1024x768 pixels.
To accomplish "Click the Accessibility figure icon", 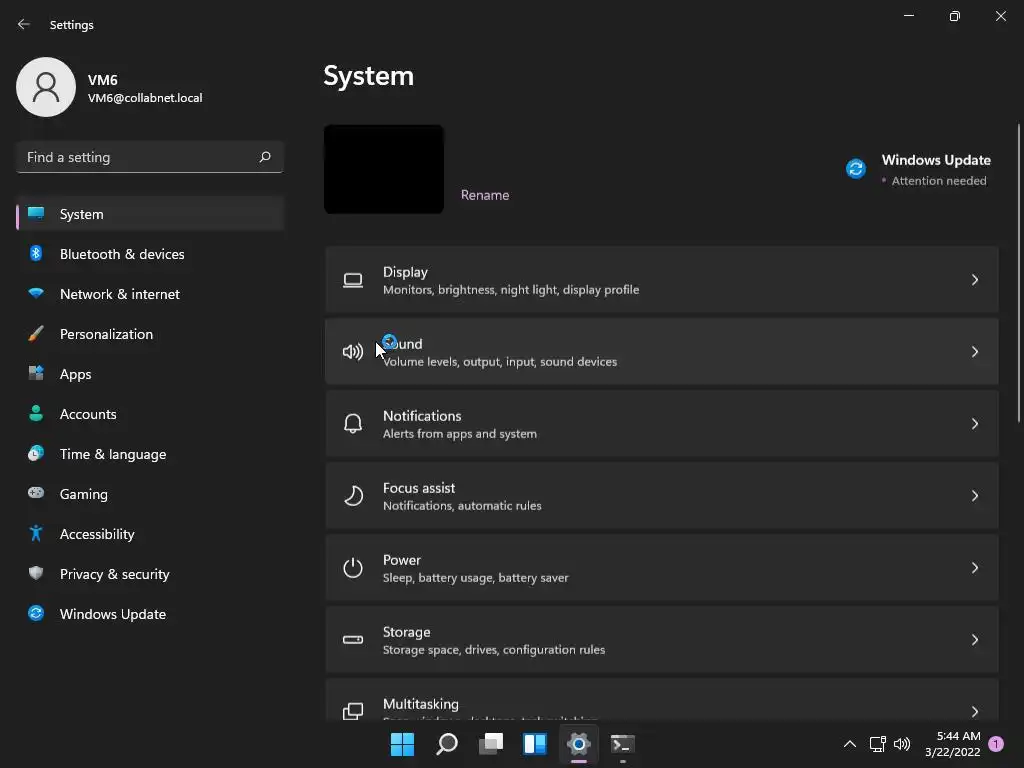I will [x=36, y=534].
